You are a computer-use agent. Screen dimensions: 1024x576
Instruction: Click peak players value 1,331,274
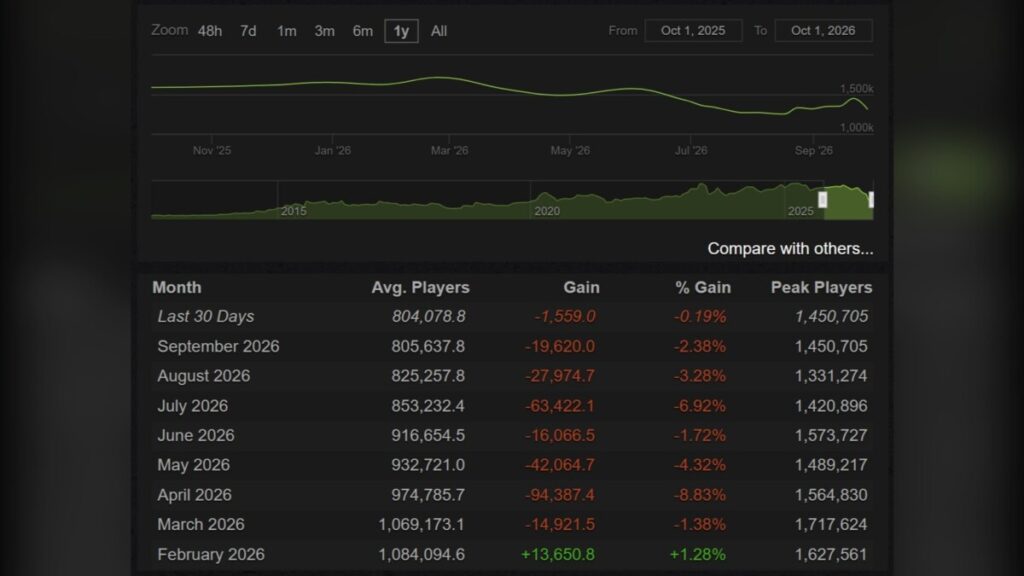point(831,376)
